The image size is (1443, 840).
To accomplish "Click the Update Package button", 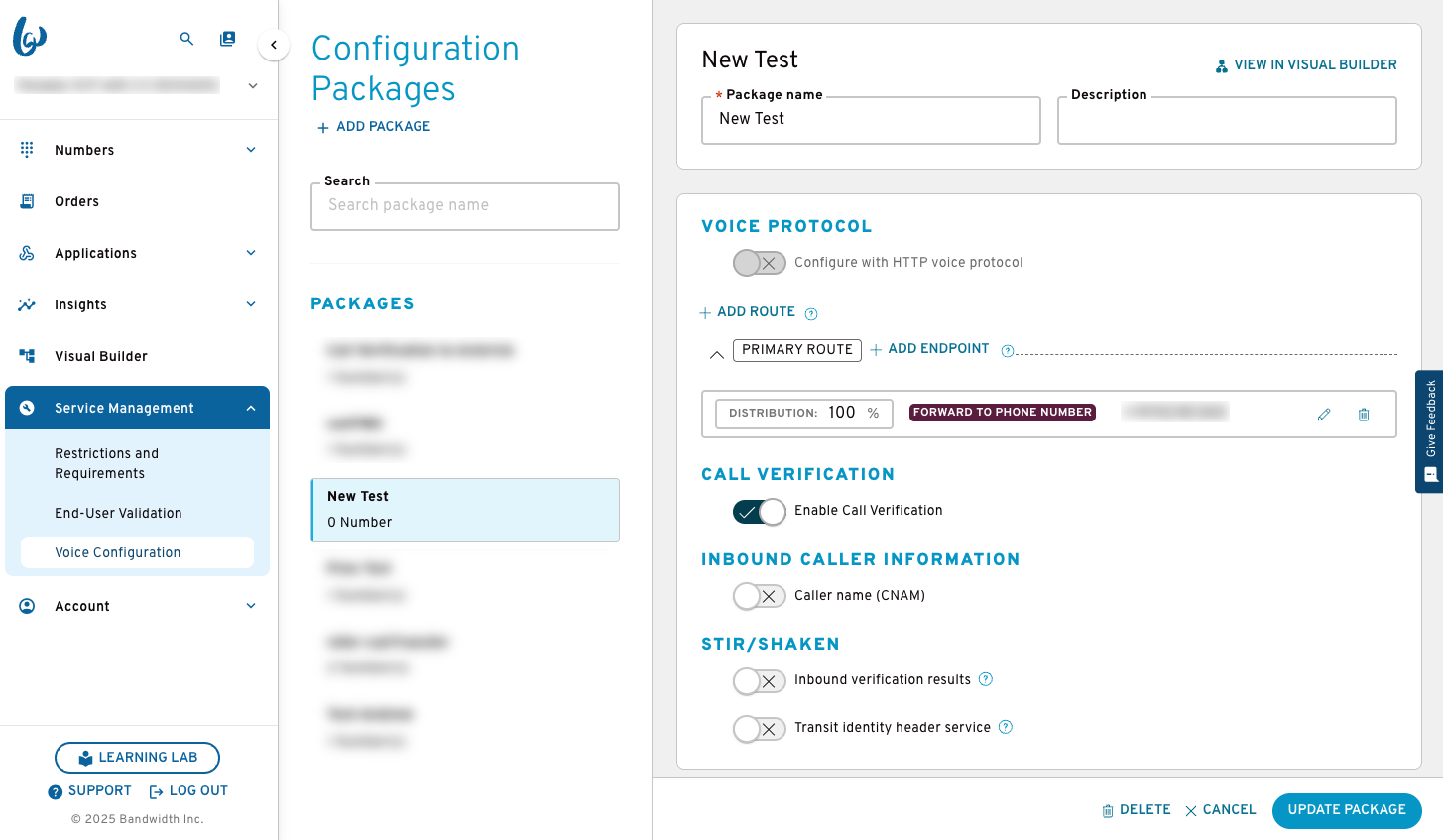I will tap(1347, 810).
